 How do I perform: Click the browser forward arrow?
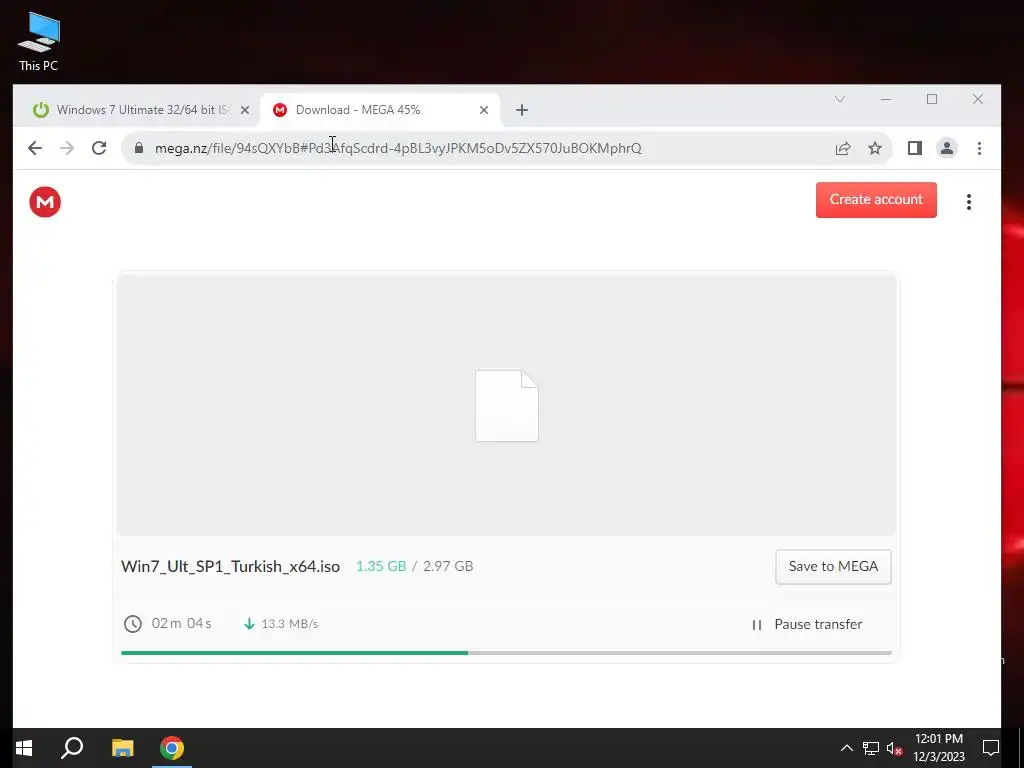67,148
